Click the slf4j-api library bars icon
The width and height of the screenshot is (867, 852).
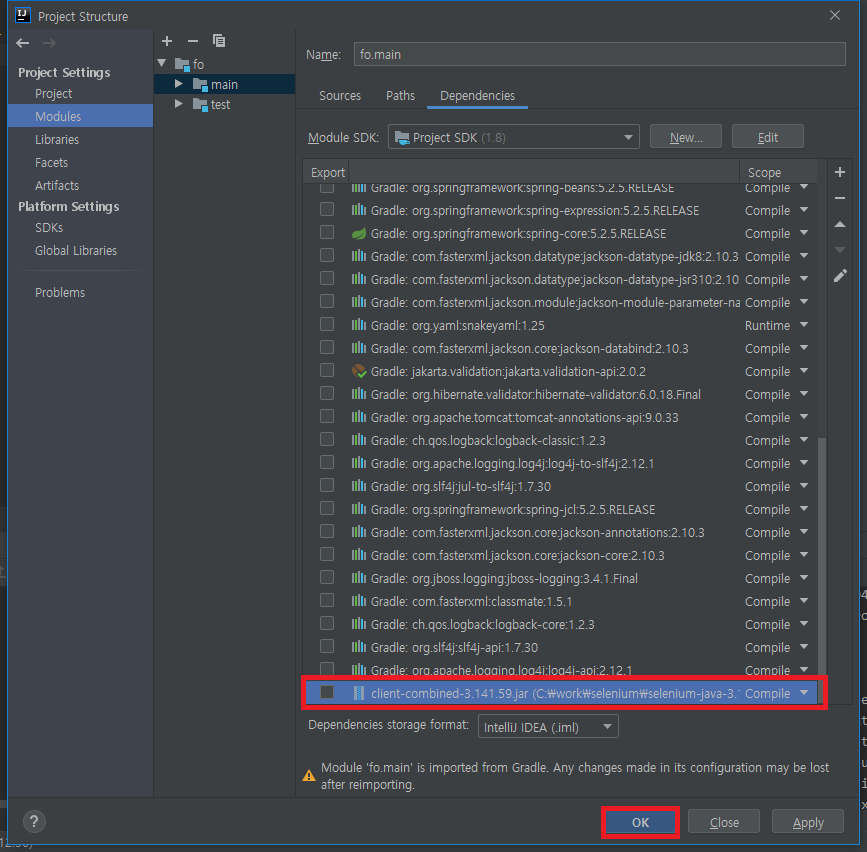click(359, 646)
